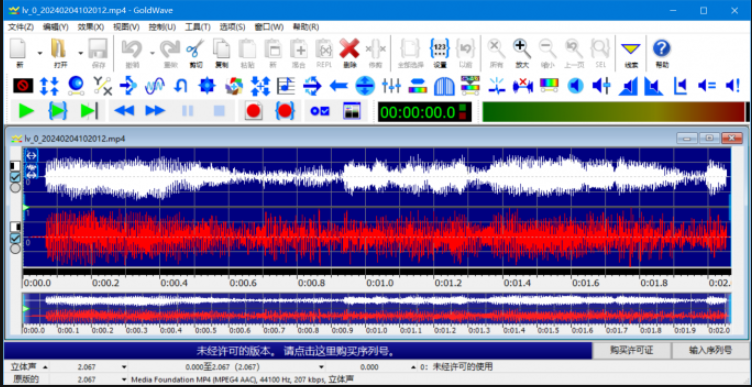This screenshot has width=752, height=387.
Task: Click the 购买许可证 button
Action: click(631, 351)
